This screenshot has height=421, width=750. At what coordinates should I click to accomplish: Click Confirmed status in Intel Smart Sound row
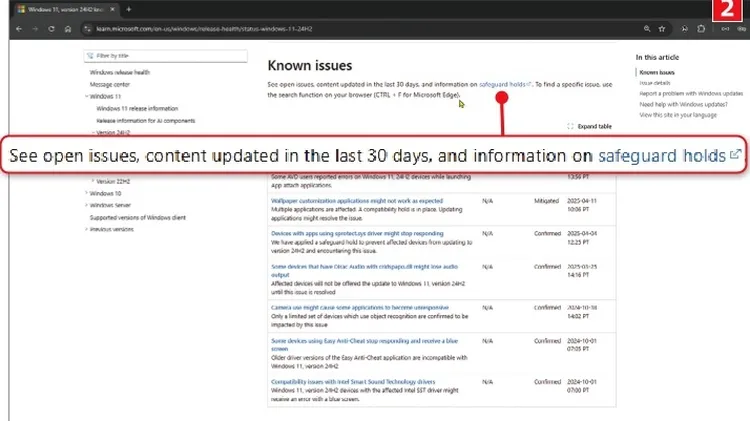point(547,382)
